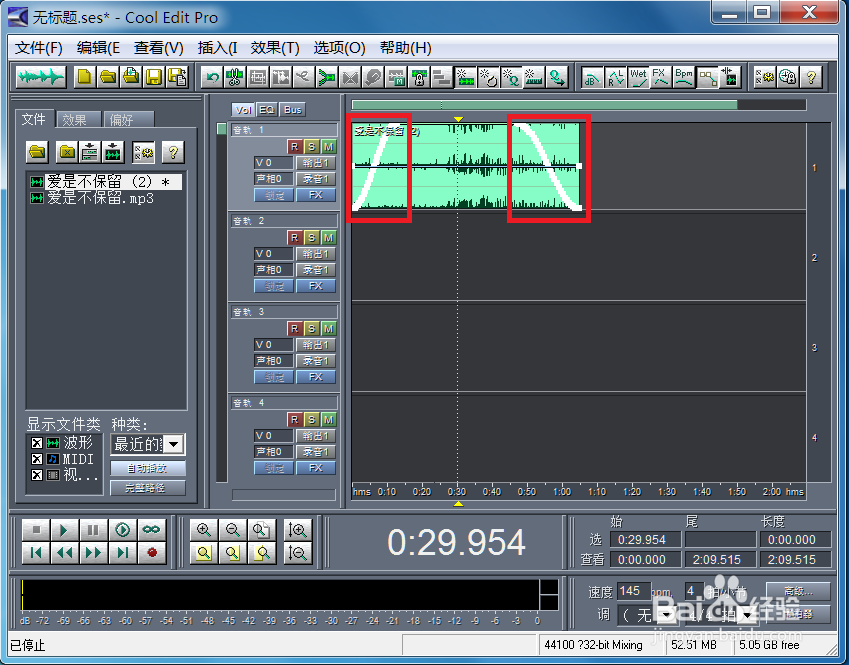Click the clock lock toolbar icon
The width and height of the screenshot is (849, 665).
(x=788, y=77)
